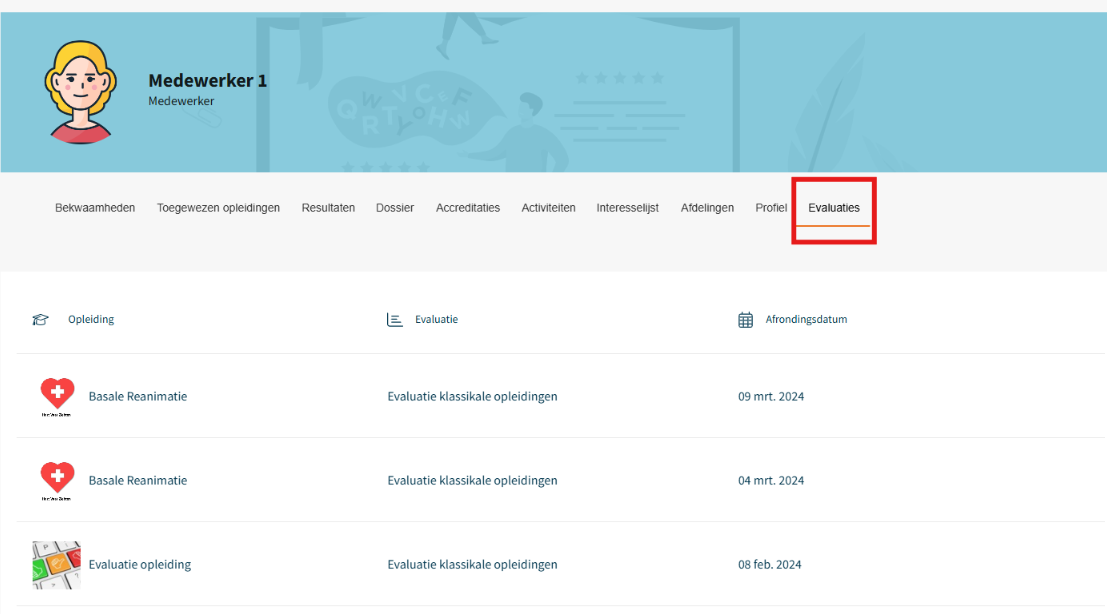Open the Dossier tab

click(395, 208)
